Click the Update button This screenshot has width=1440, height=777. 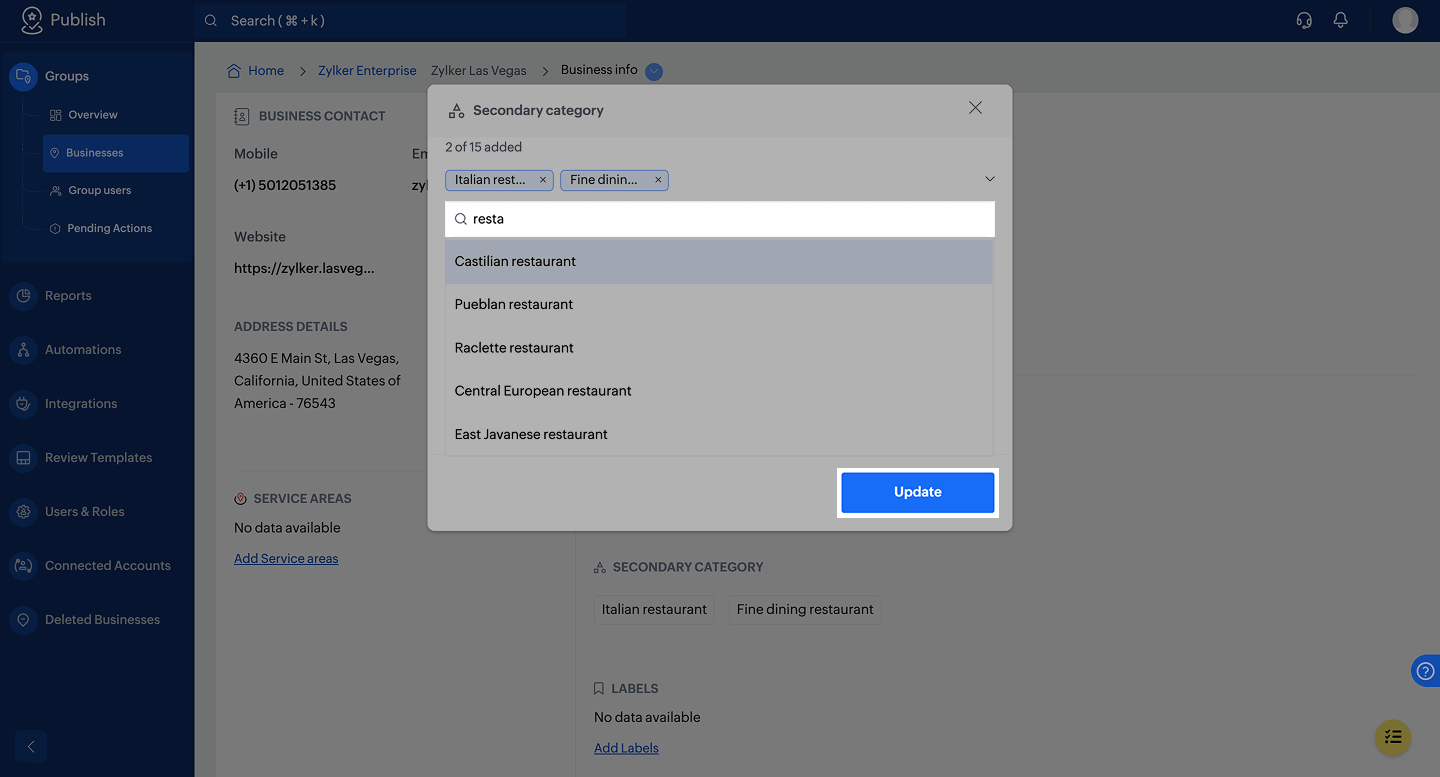(918, 492)
